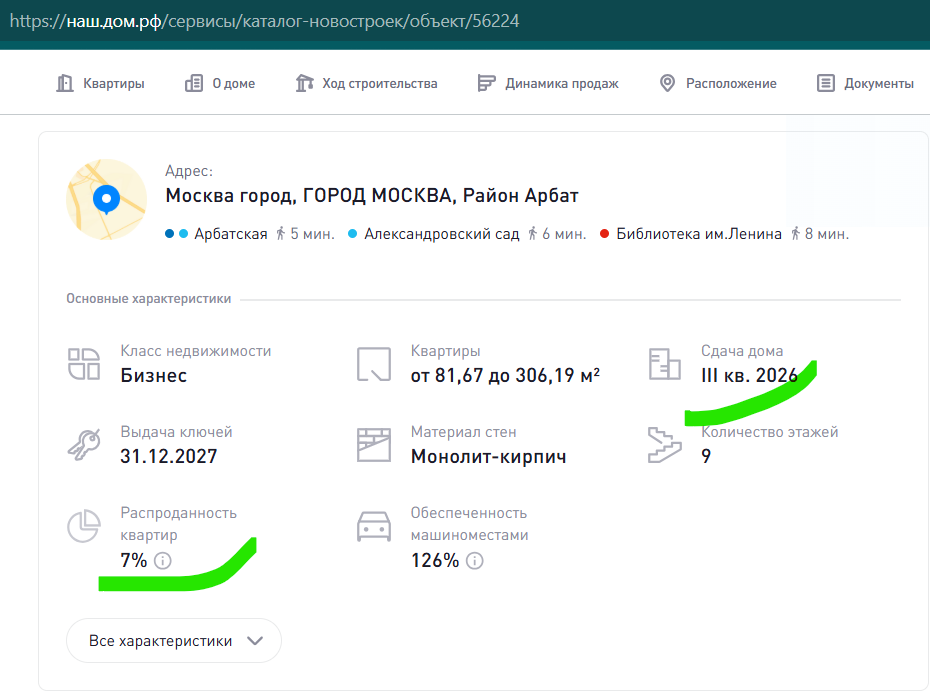Click the date III кв. 2026
Screen dimensions: 930x695
pyautogui.click(x=749, y=375)
